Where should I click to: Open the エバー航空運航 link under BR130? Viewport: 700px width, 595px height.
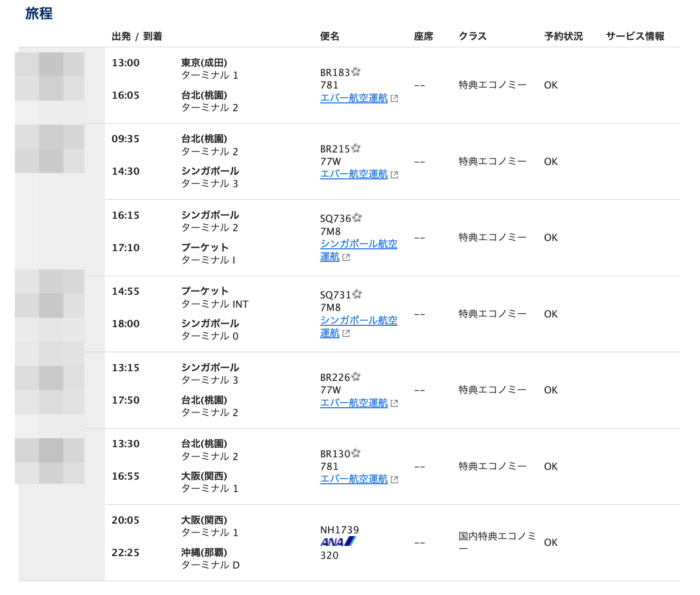(x=353, y=479)
